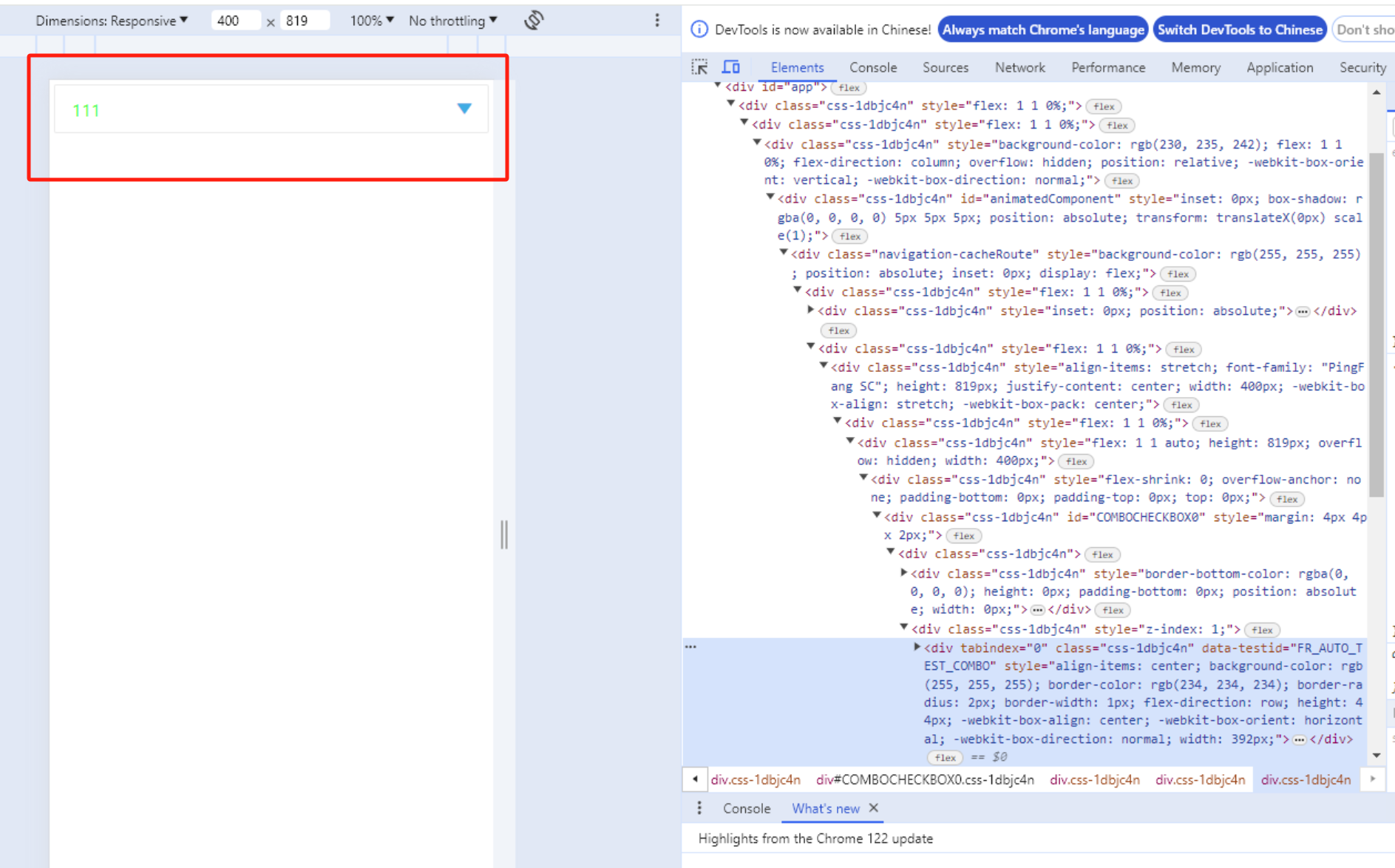The height and width of the screenshot is (868, 1395).
Task: Expand the FR_AUTO_TEST_COMBO div node
Action: coord(917,647)
